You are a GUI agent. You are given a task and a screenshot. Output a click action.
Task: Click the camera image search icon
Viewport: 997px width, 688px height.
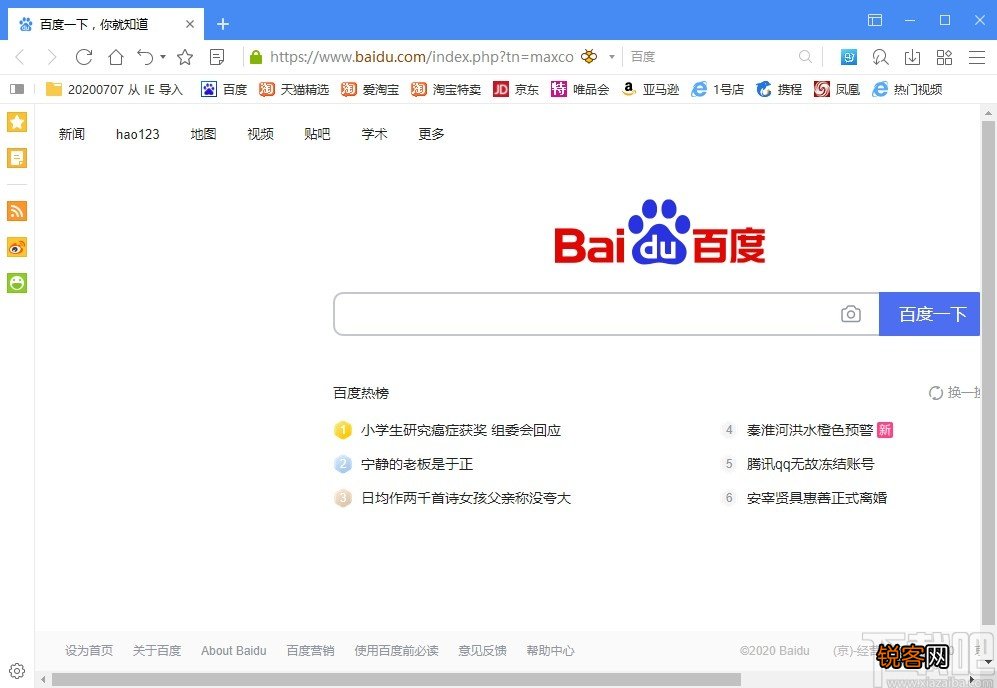click(851, 314)
